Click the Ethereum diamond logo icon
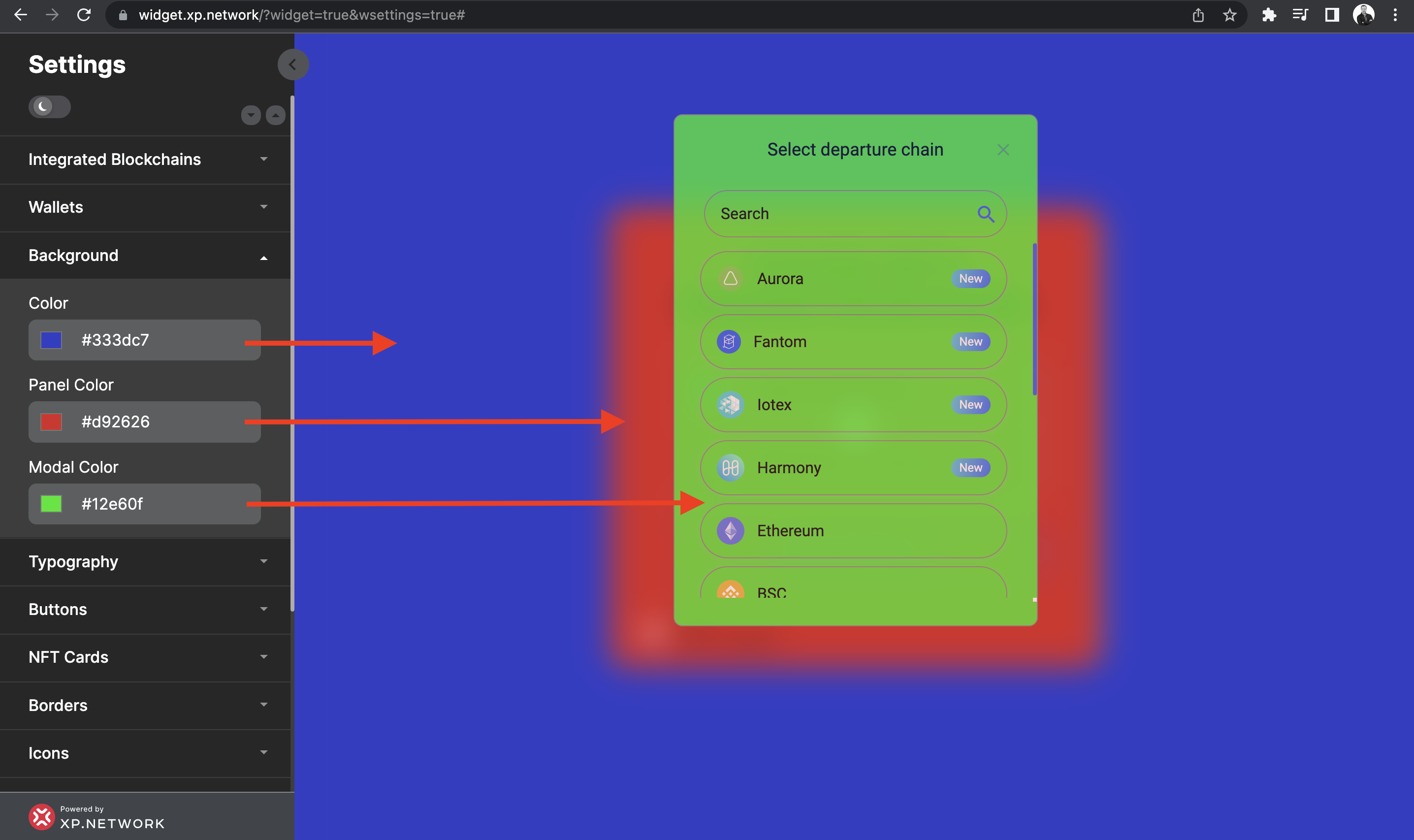 click(731, 531)
